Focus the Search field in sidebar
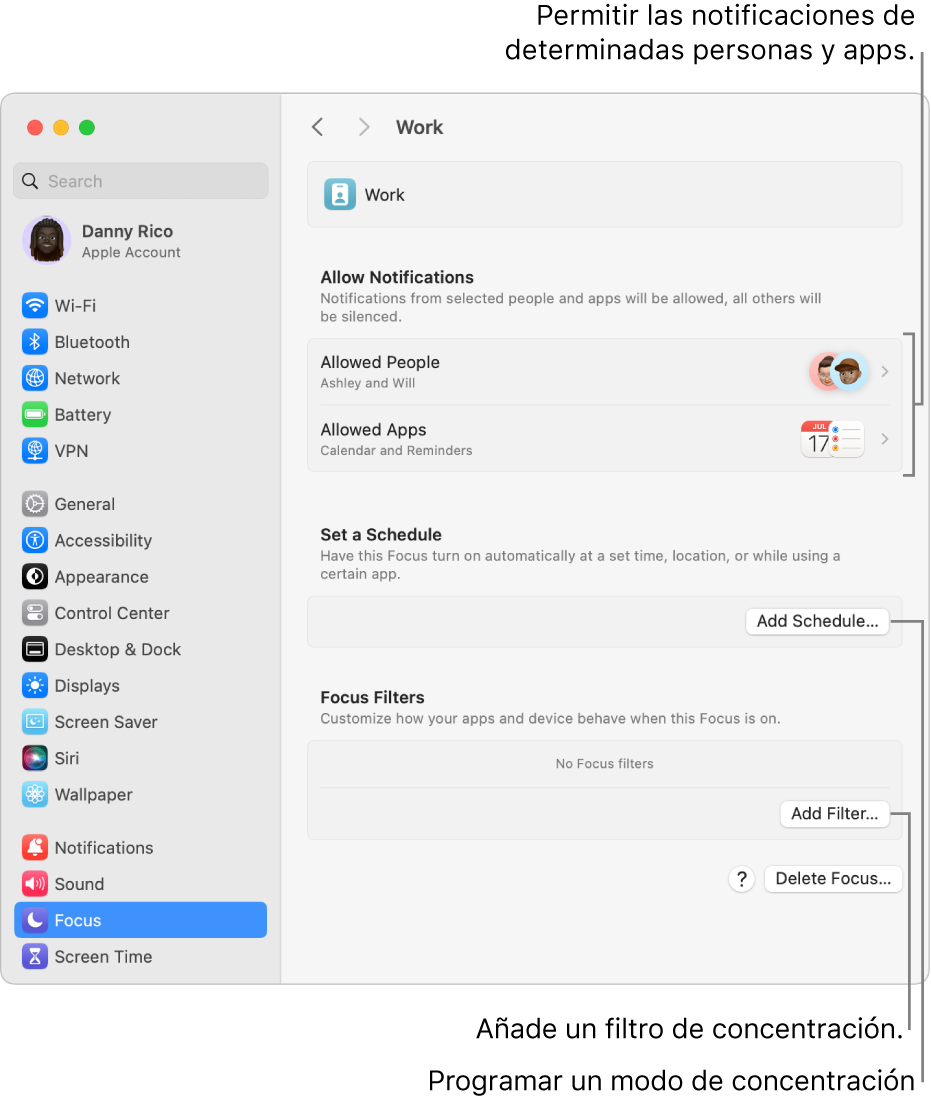This screenshot has height=1101, width=931. 140,181
